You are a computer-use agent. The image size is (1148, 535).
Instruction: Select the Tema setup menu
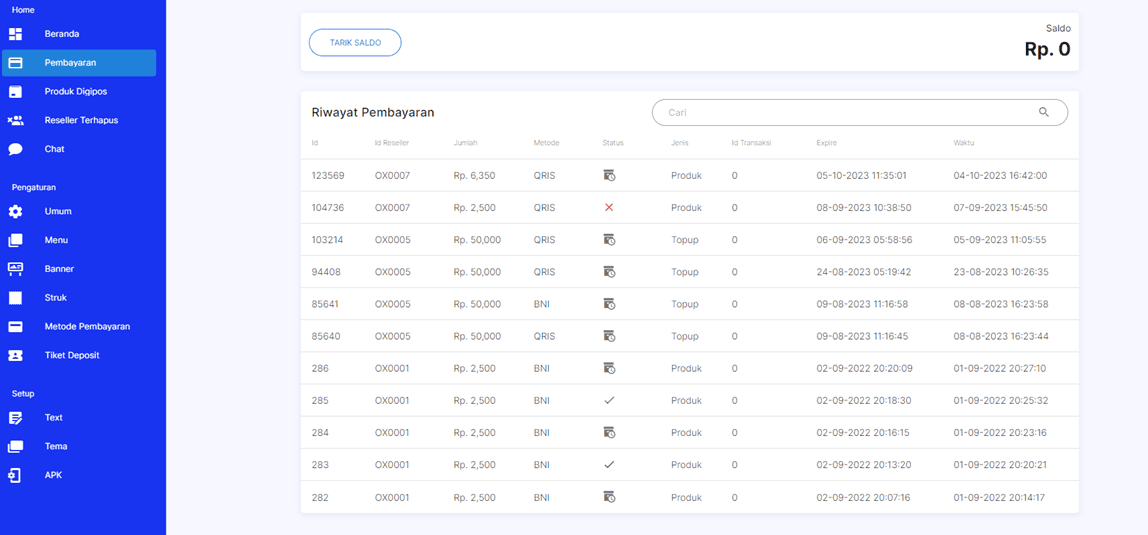coord(56,447)
